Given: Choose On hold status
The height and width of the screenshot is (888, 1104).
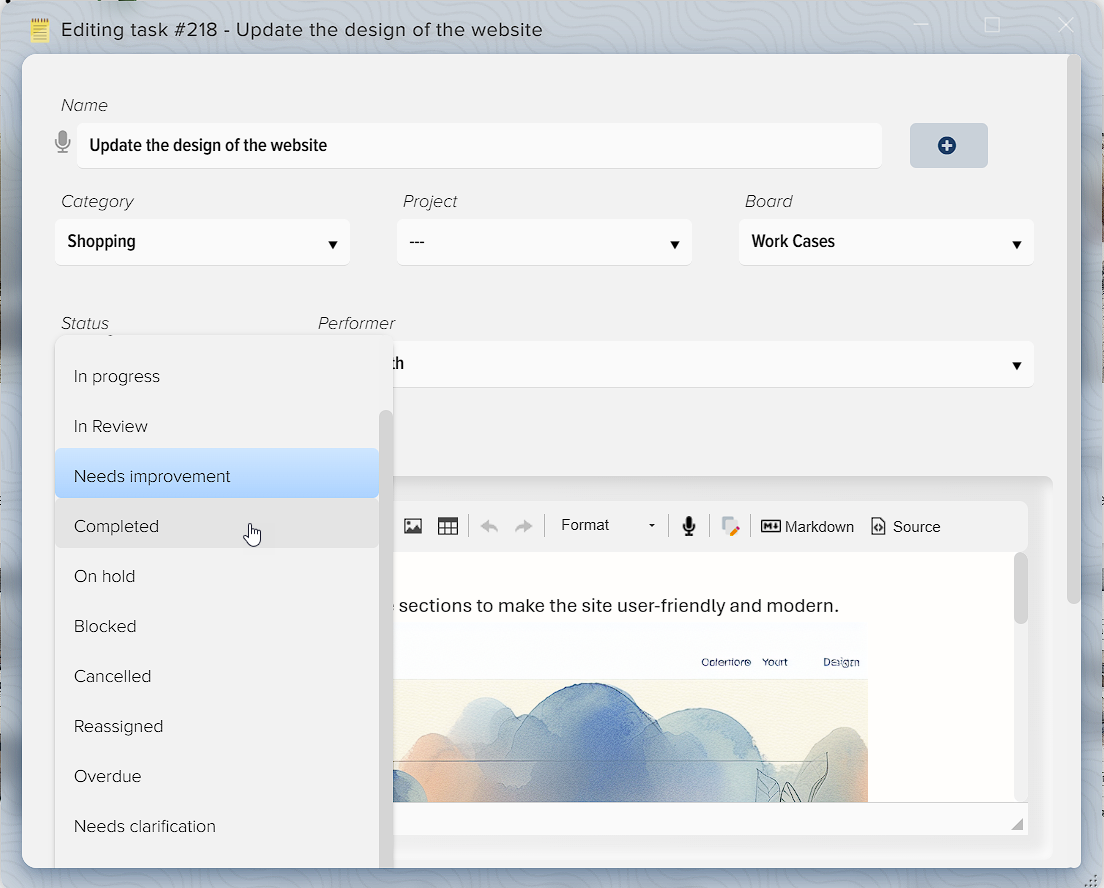Looking at the screenshot, I should coord(217,577).
